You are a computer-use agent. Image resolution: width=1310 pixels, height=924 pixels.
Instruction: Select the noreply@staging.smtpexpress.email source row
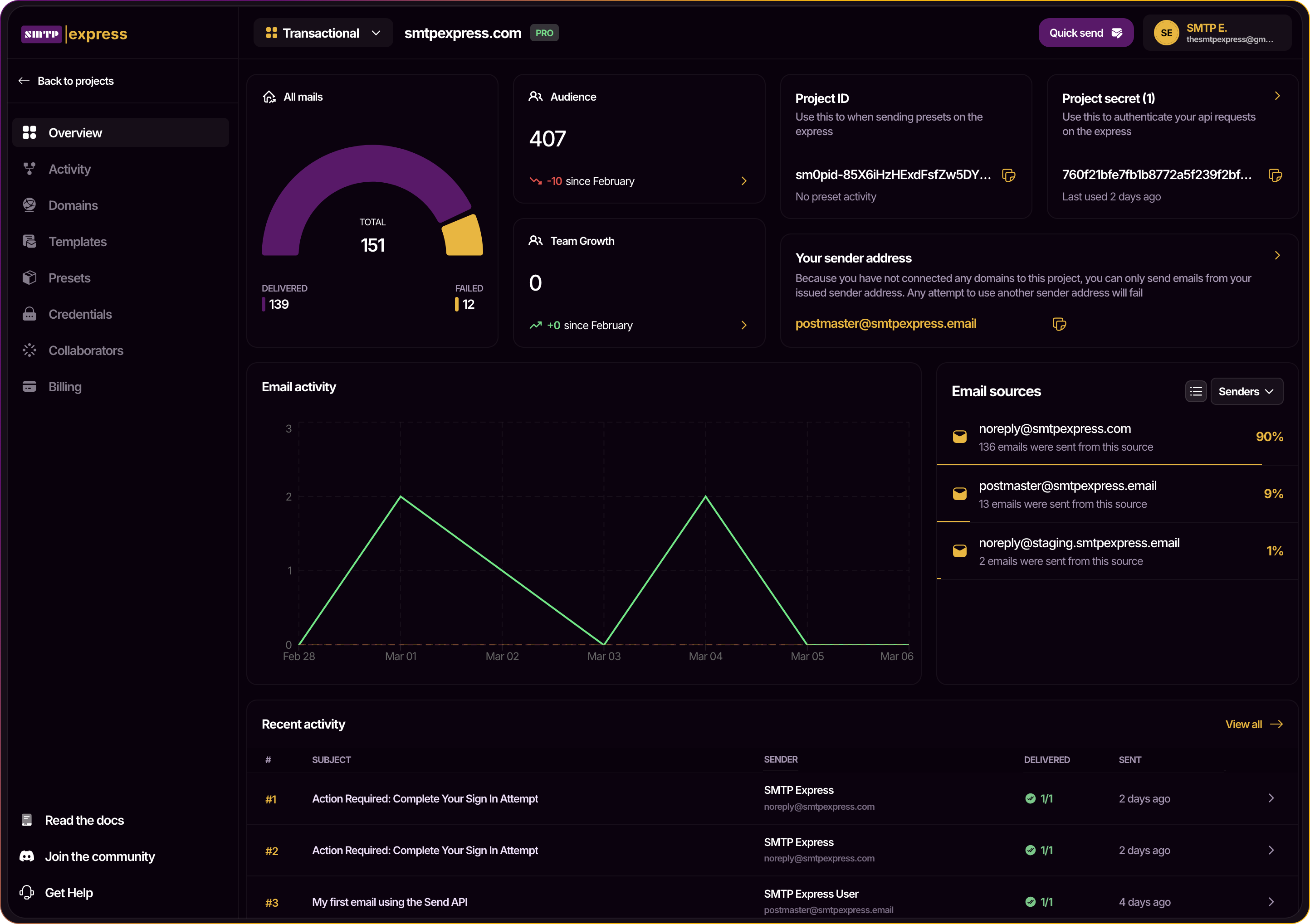click(1117, 551)
